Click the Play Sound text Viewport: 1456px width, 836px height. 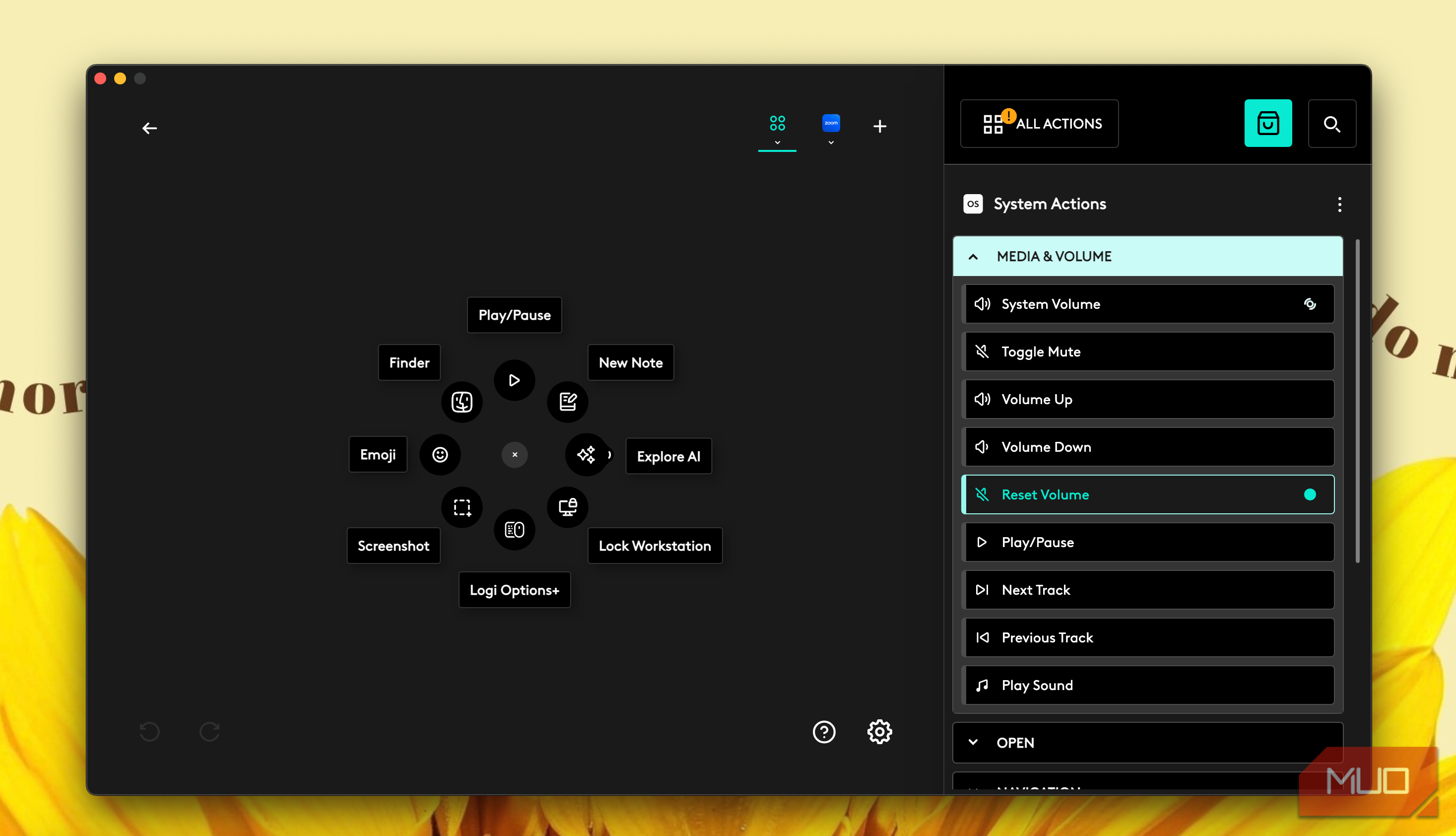click(1037, 685)
